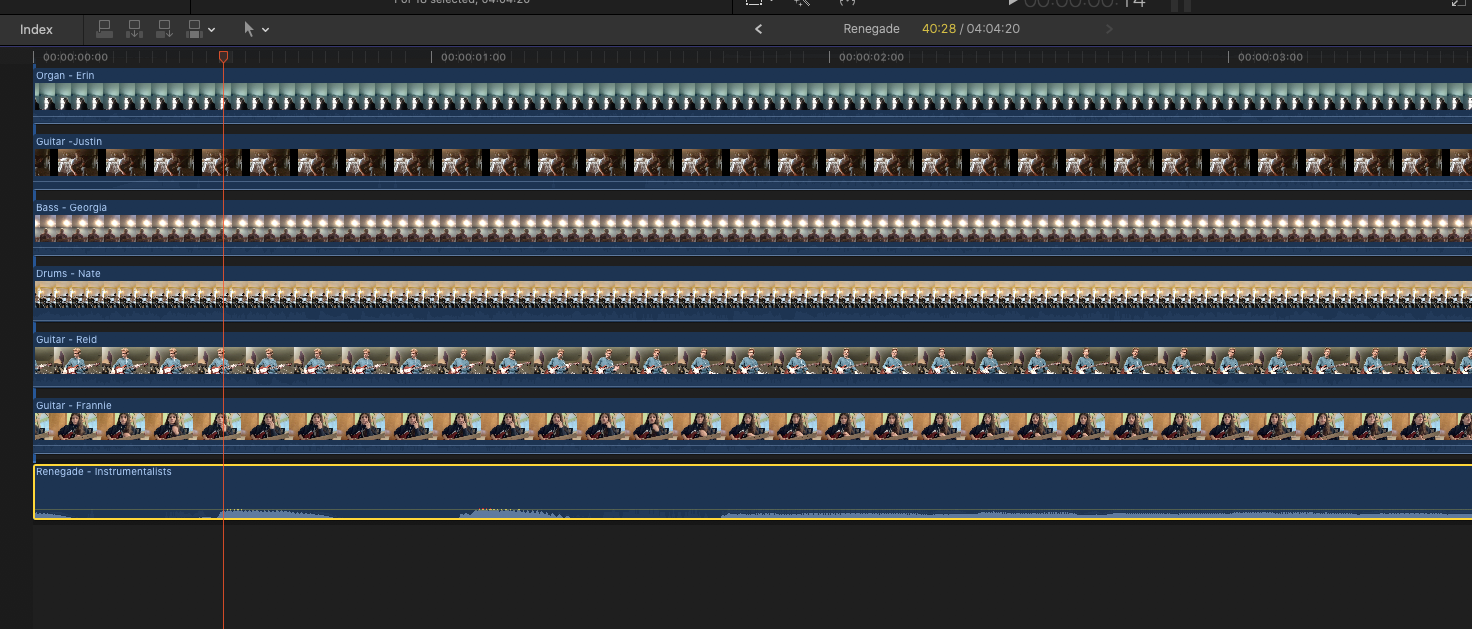Open the edit options dropdown chevron beside Overwrite
Image resolution: width=1472 pixels, height=629 pixels.
coord(212,30)
